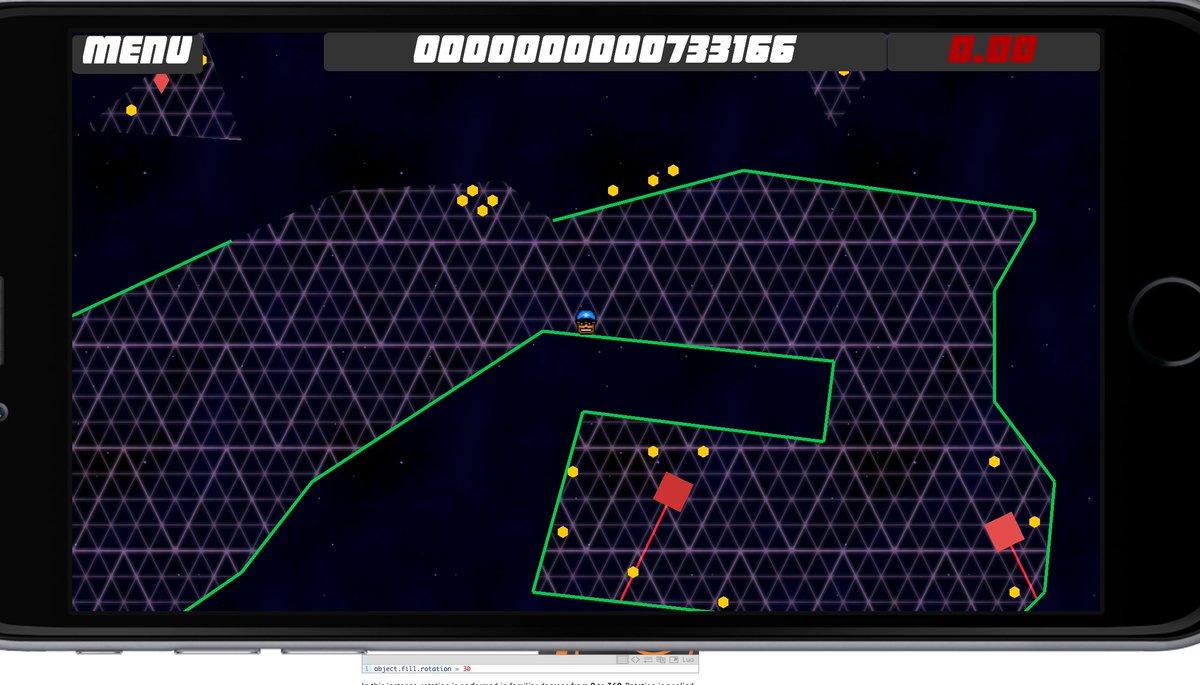Tap the red square pendulum near bottom center
1200x685 pixels.
pyautogui.click(x=673, y=491)
